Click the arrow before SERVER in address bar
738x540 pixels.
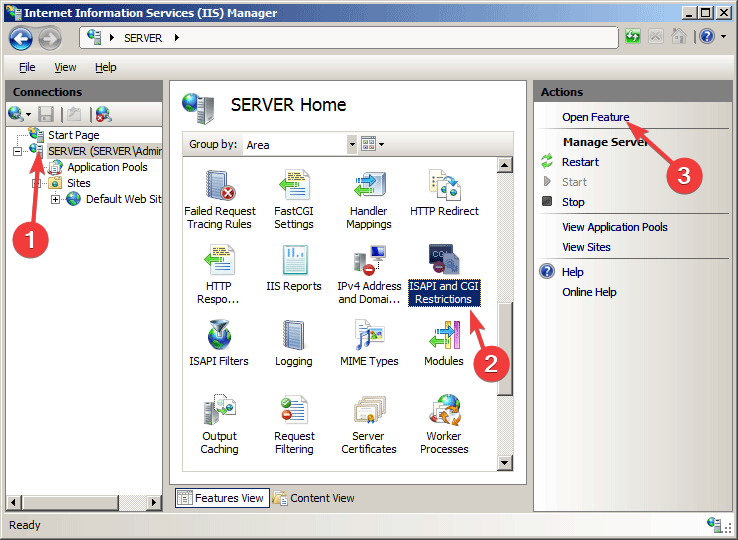pyautogui.click(x=112, y=38)
